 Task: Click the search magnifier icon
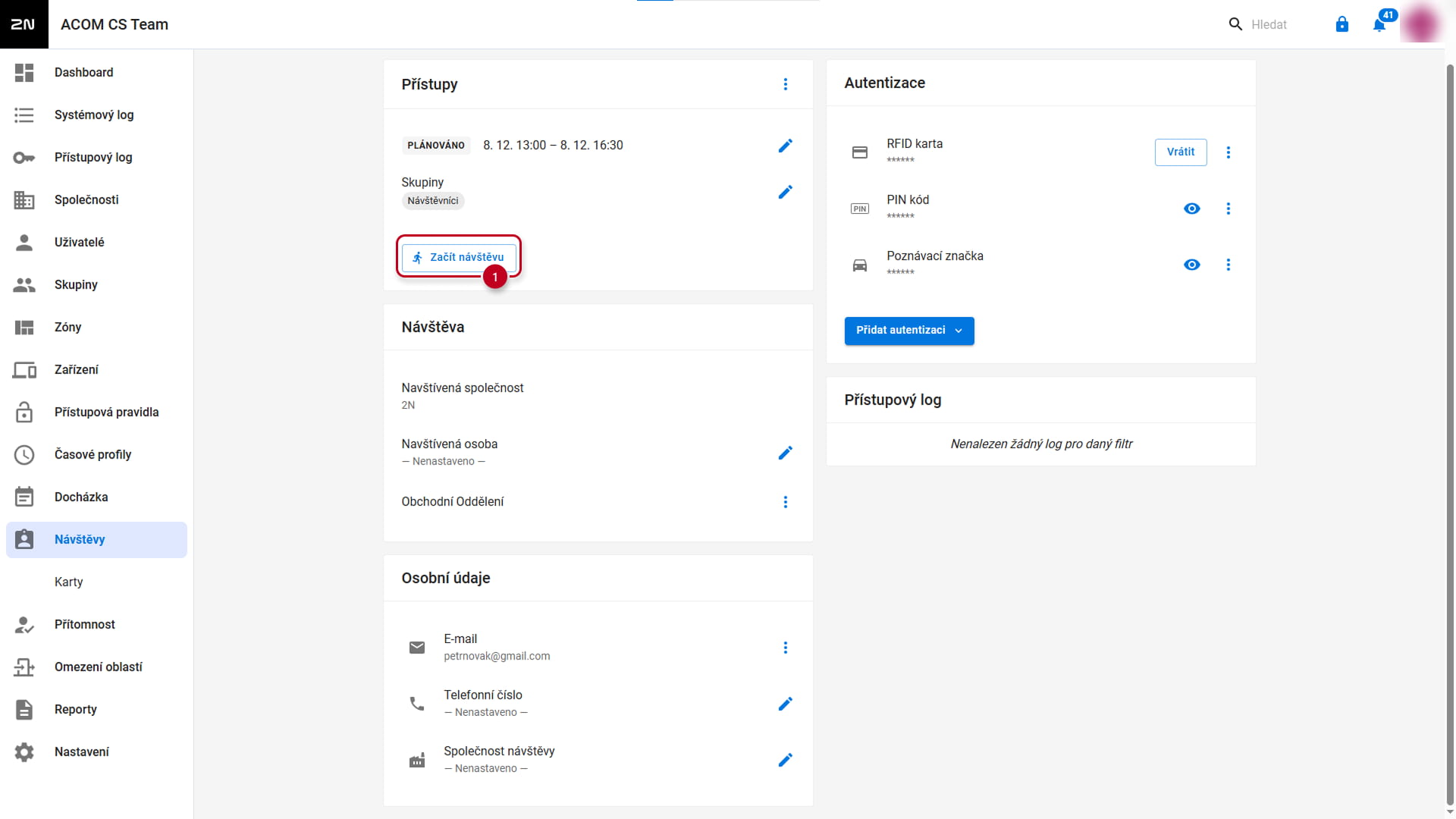(1235, 24)
